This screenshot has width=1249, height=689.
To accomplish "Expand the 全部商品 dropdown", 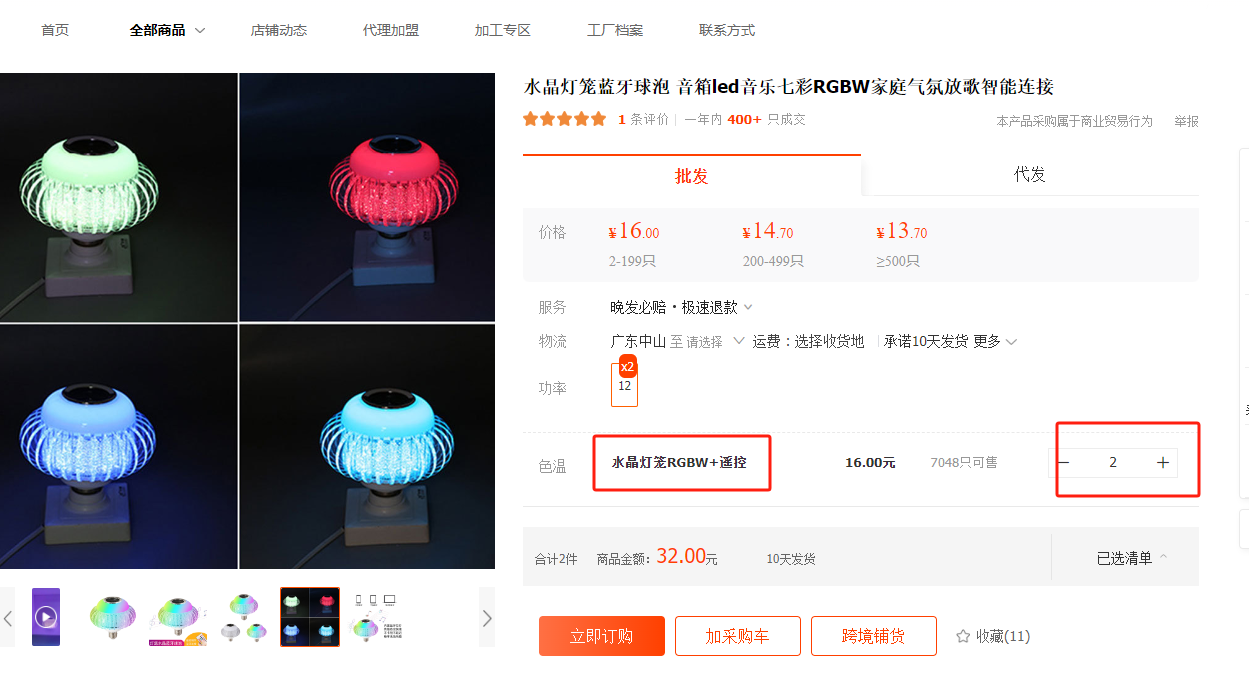I will 168,30.
